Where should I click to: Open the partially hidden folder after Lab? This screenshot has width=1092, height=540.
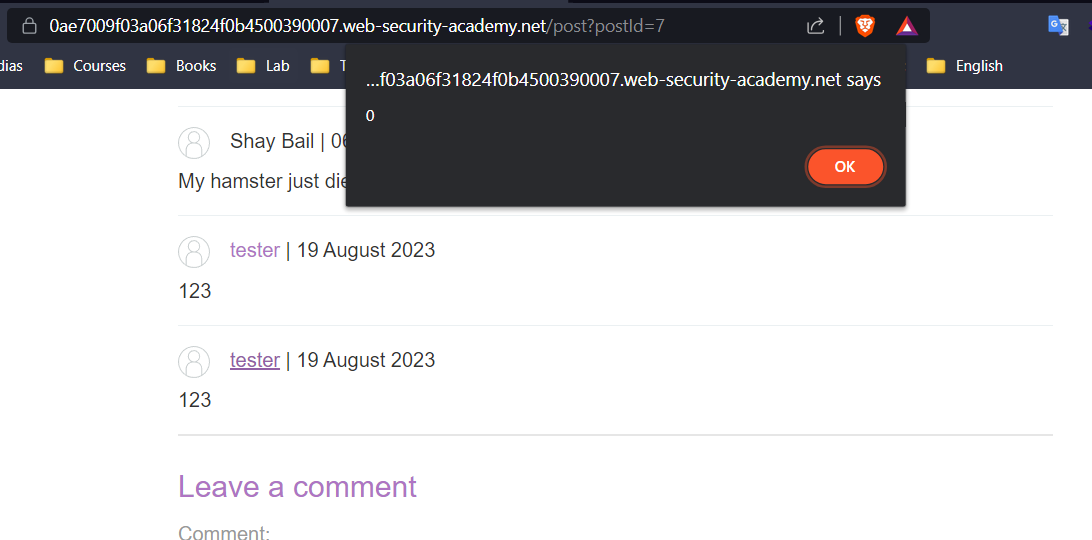(x=327, y=65)
